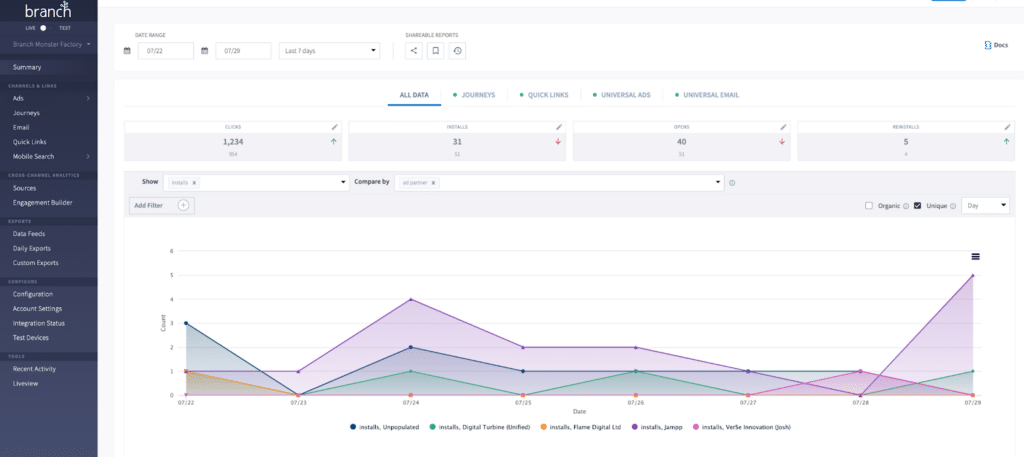Enable the Organic checkbox
Screen dimensions: 1024x457
[x=869, y=206]
